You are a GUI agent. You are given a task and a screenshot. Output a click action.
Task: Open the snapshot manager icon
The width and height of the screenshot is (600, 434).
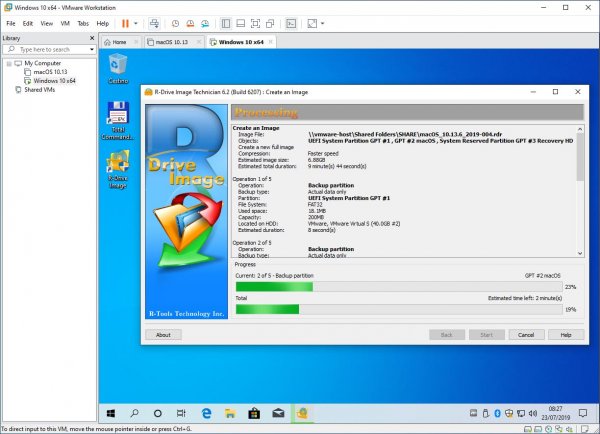point(205,24)
